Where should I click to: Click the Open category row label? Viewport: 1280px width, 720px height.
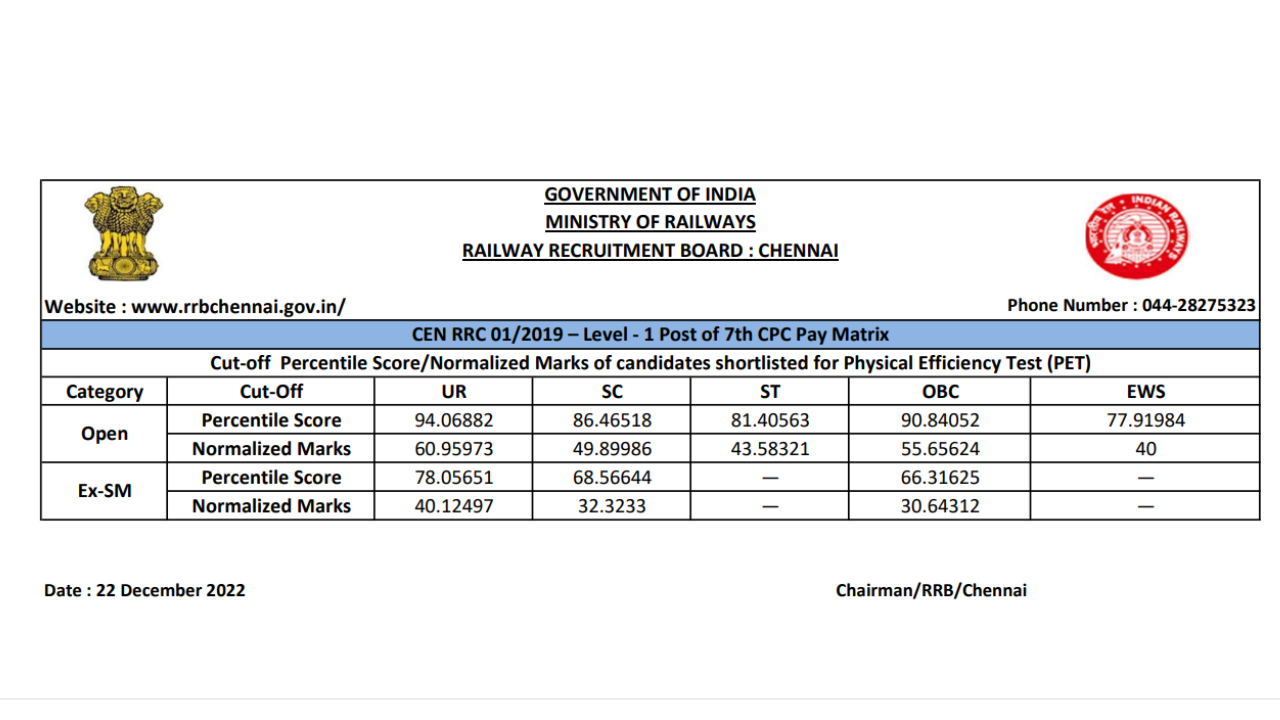pyautogui.click(x=104, y=434)
